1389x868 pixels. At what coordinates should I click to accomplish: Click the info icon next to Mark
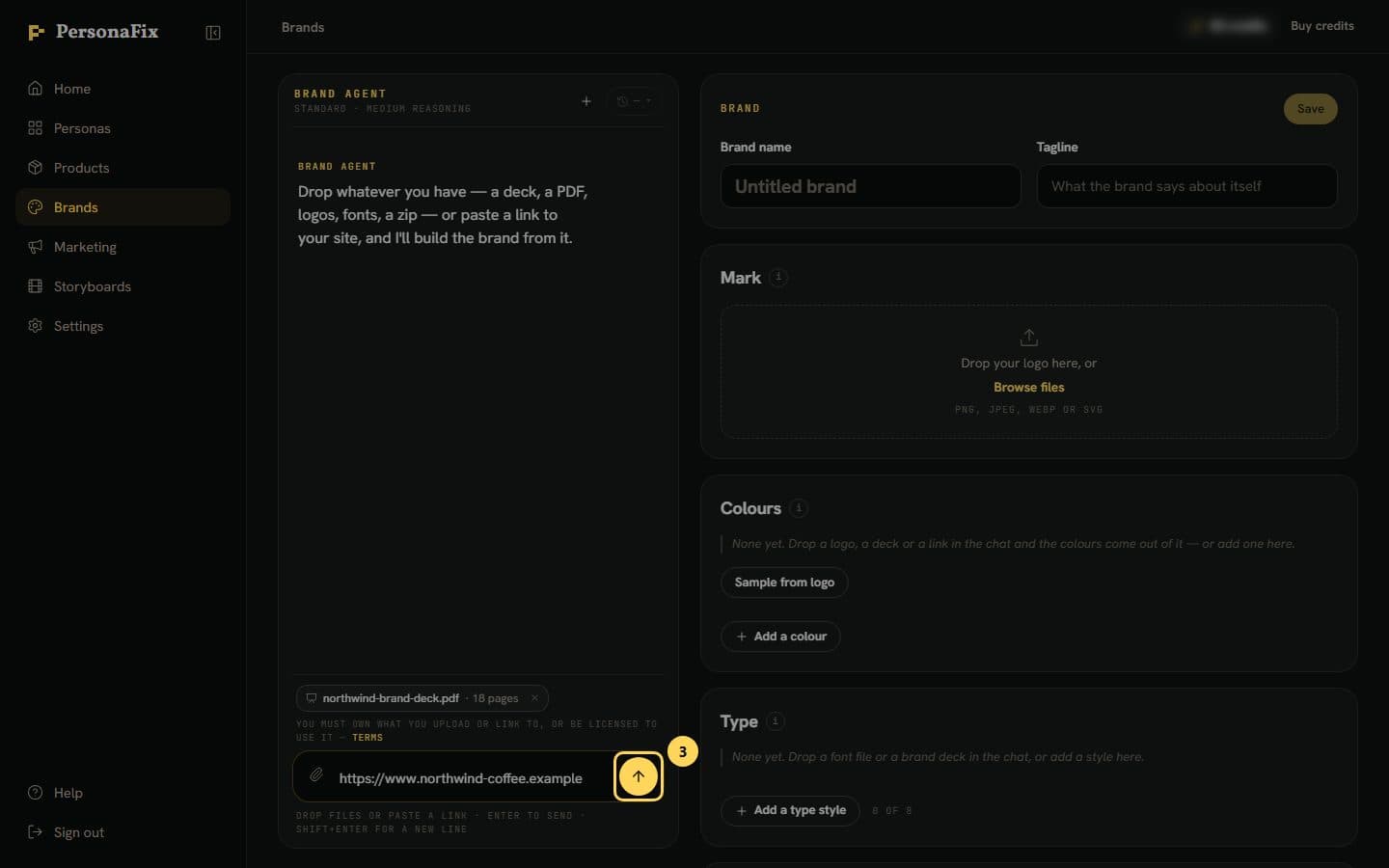778,278
